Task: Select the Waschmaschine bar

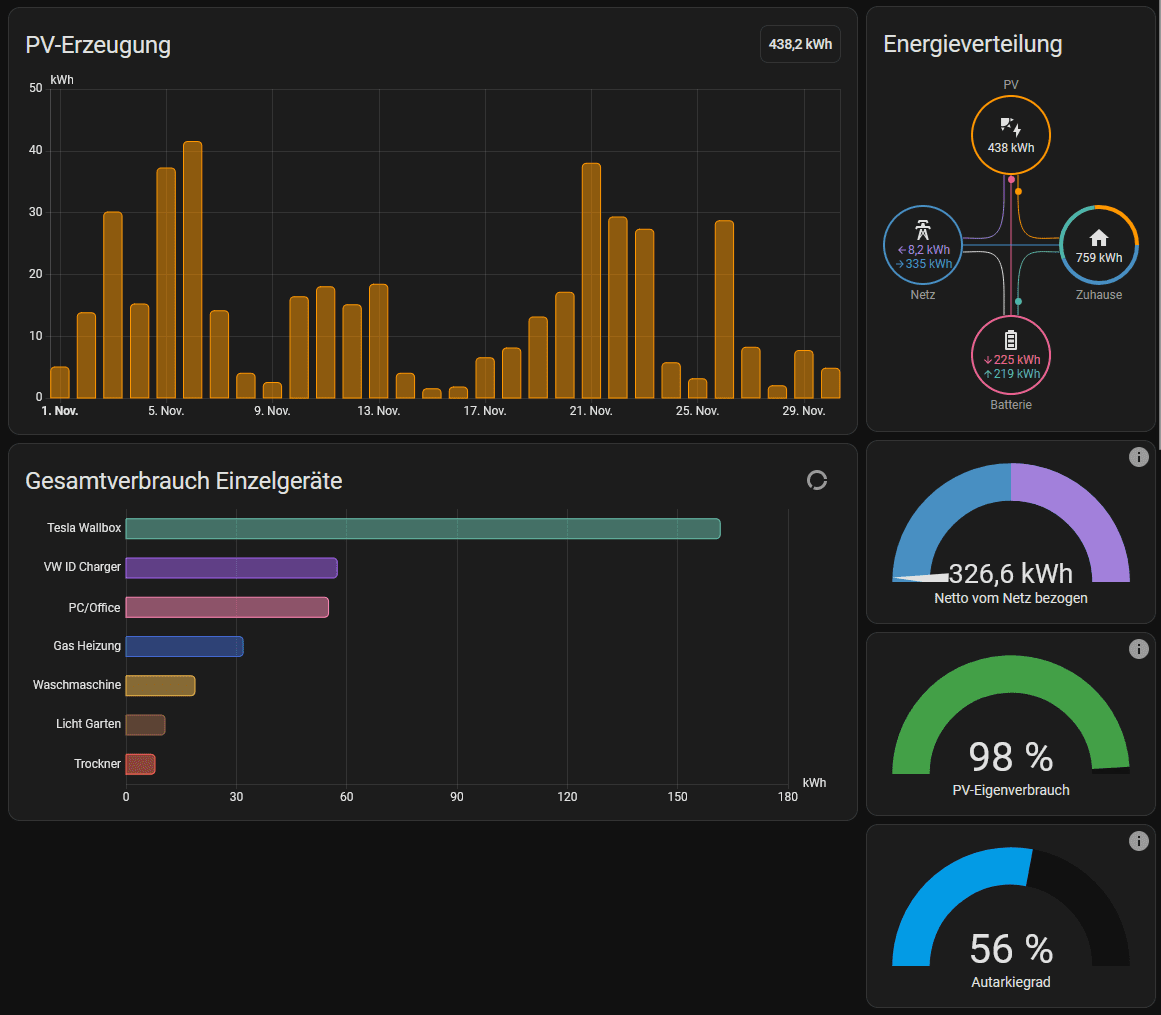Action: 161,686
